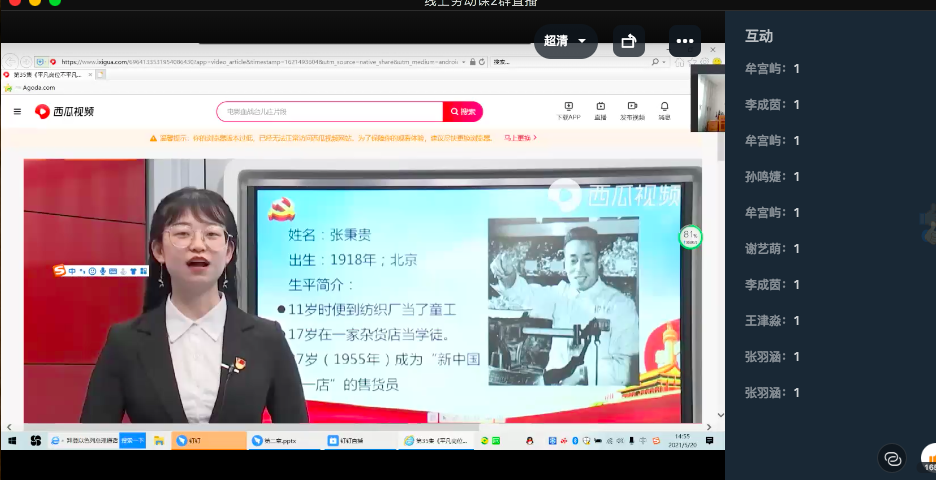936x480 pixels.
Task: Open the Xigua hamburger menu
Action: [17, 111]
